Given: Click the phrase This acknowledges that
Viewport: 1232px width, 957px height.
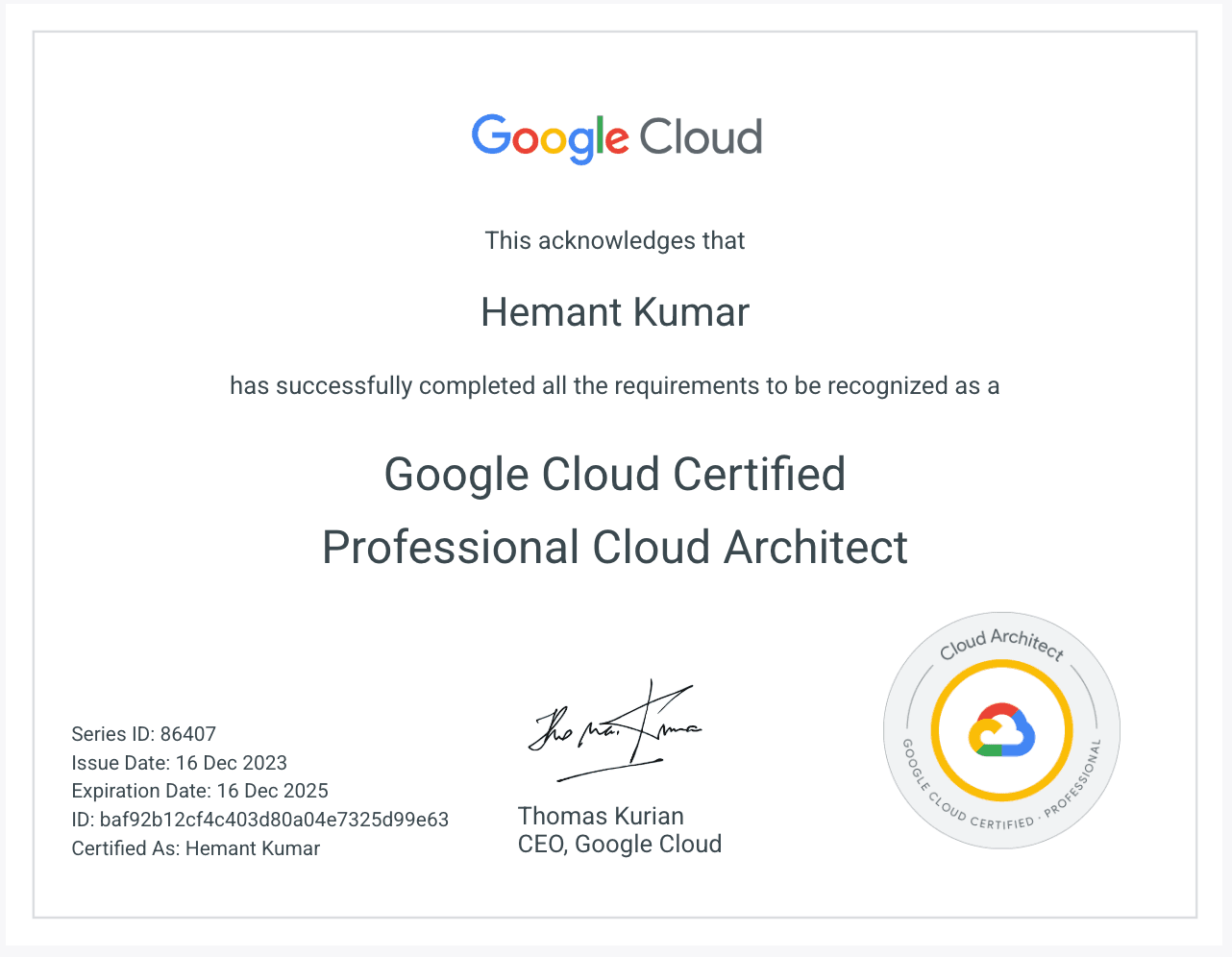Looking at the screenshot, I should point(615,240).
